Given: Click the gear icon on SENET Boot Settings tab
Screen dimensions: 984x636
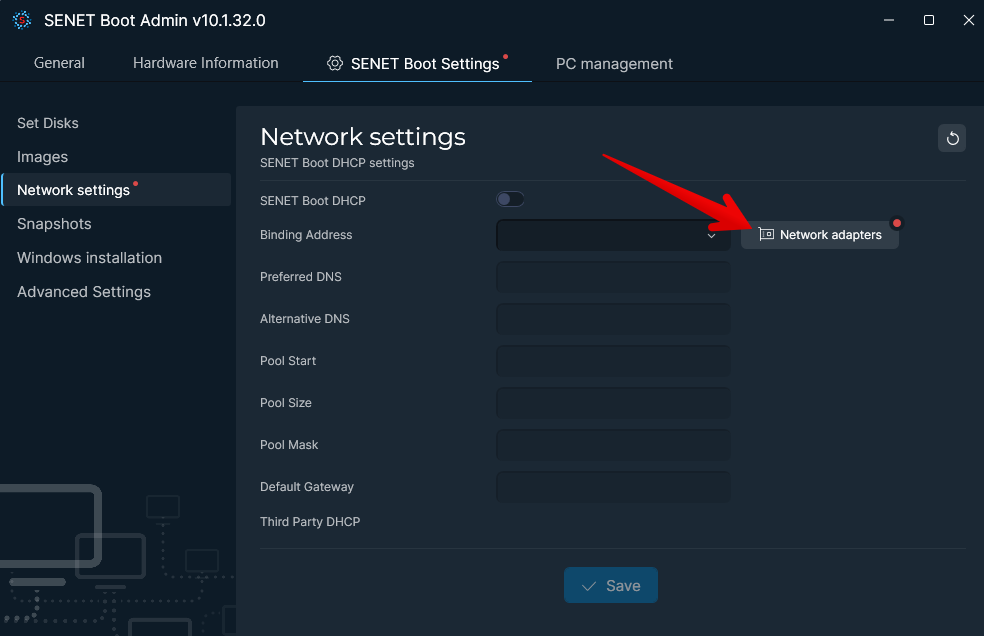Looking at the screenshot, I should point(333,63).
